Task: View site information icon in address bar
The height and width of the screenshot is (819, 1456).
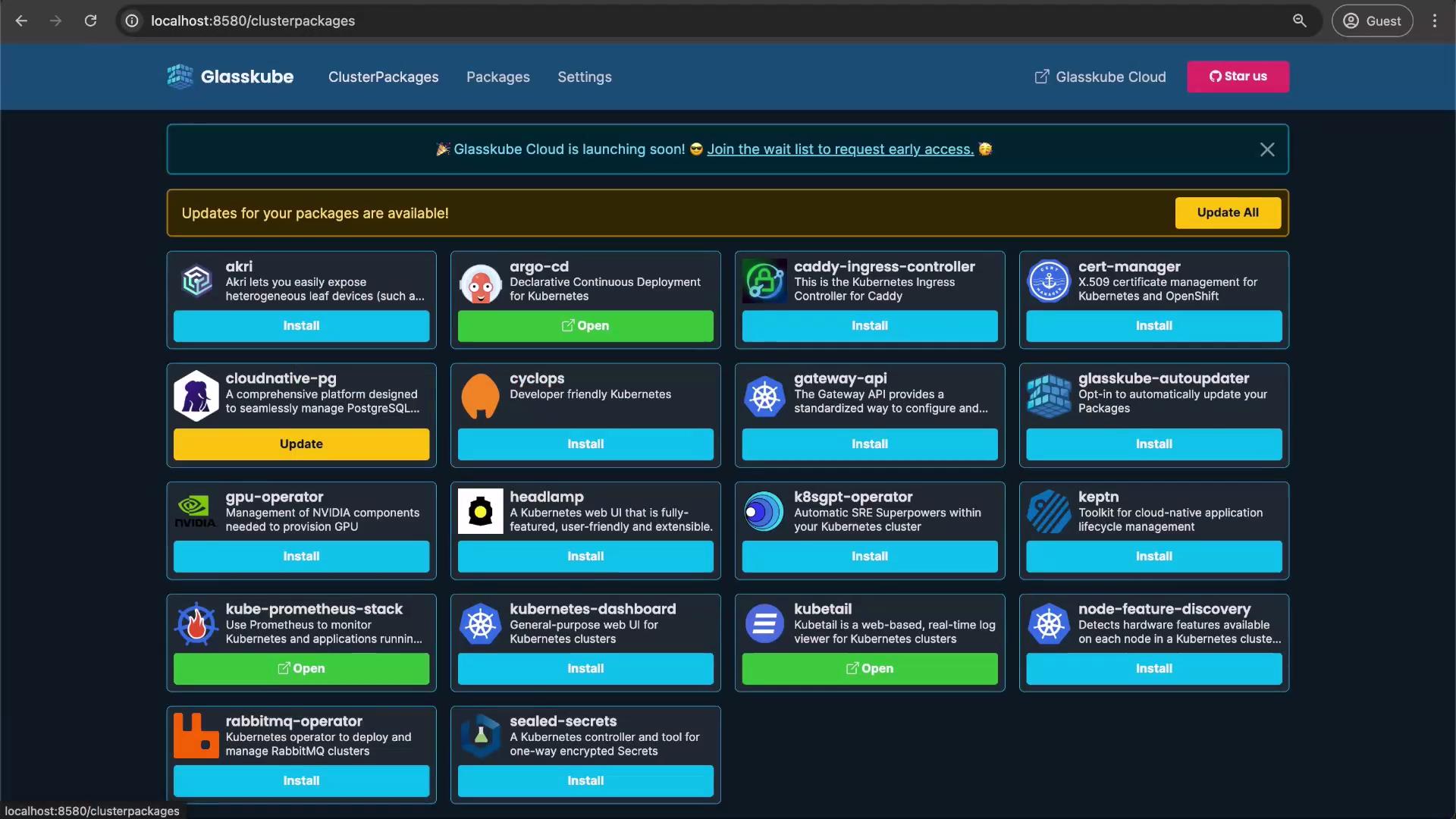Action: coord(132,20)
